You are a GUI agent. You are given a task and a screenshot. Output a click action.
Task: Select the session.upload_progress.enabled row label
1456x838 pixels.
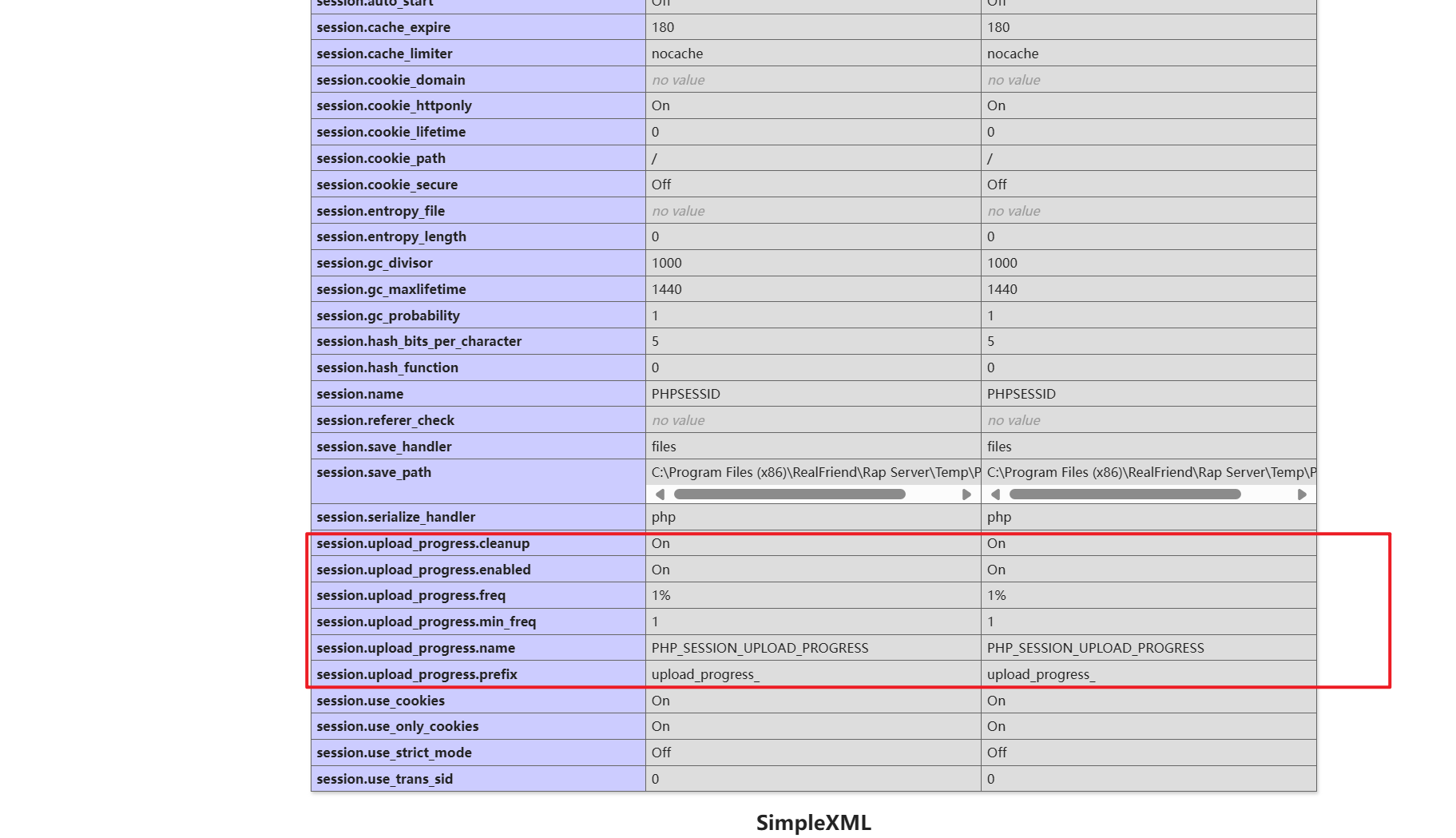tap(423, 570)
